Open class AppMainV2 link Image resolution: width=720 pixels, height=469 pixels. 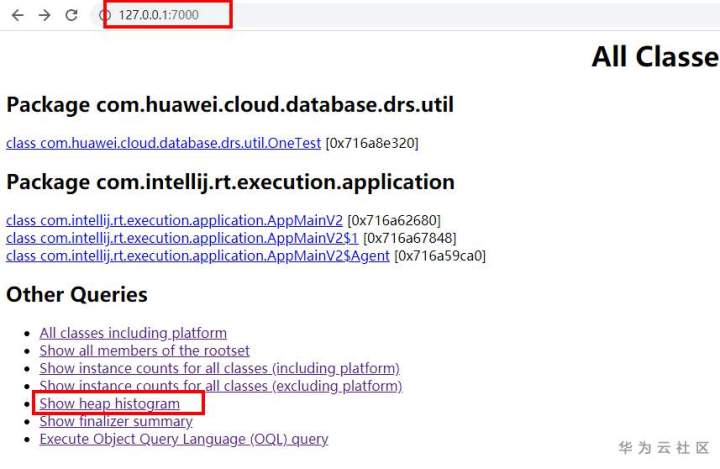click(x=174, y=220)
